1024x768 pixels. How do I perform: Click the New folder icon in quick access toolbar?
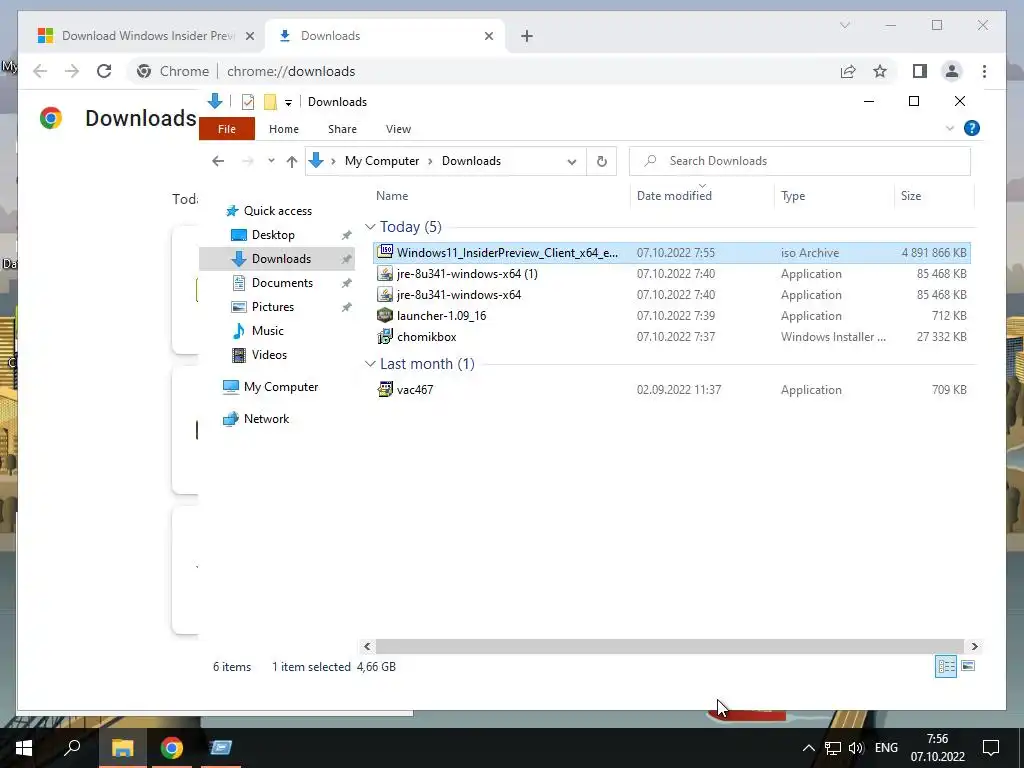coord(270,102)
